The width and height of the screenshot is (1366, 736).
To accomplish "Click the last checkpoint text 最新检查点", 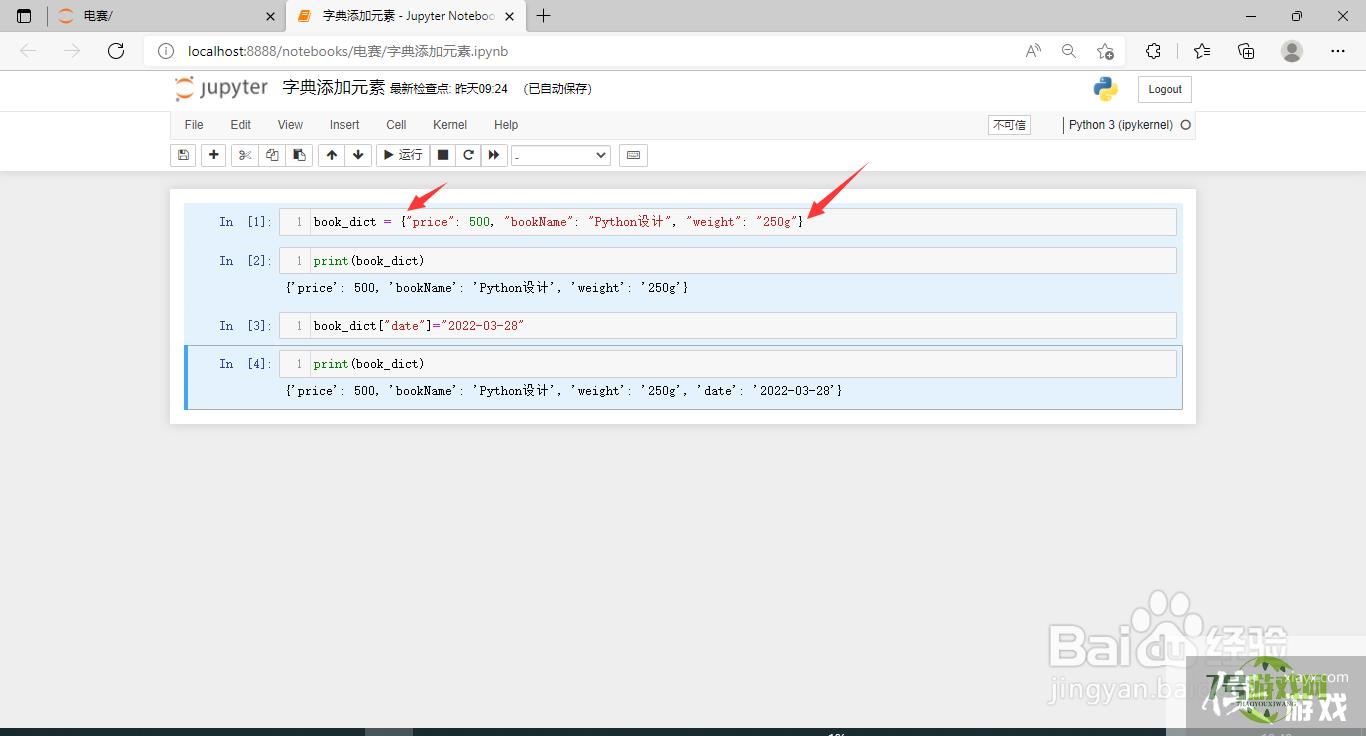I will coord(449,89).
